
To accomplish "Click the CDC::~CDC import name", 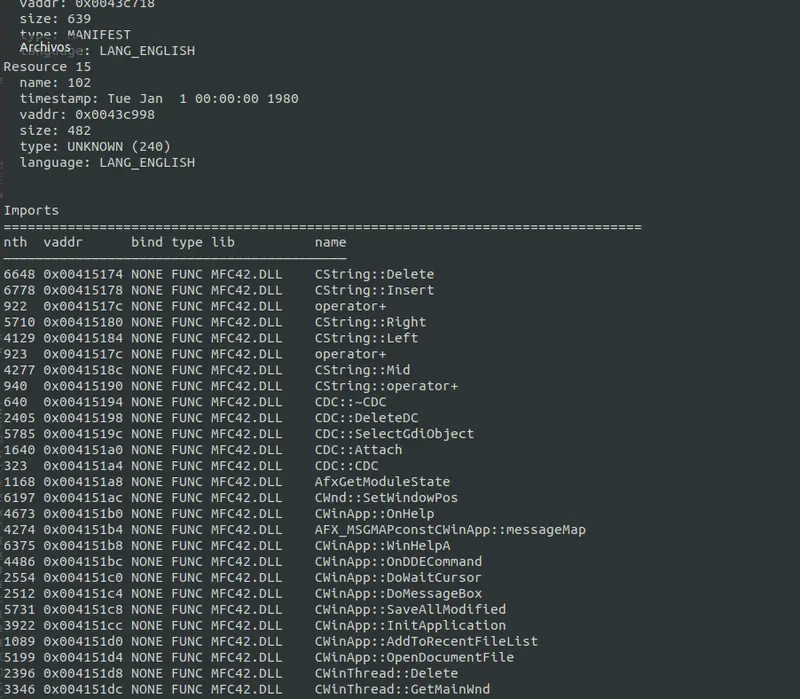I will click(351, 402).
